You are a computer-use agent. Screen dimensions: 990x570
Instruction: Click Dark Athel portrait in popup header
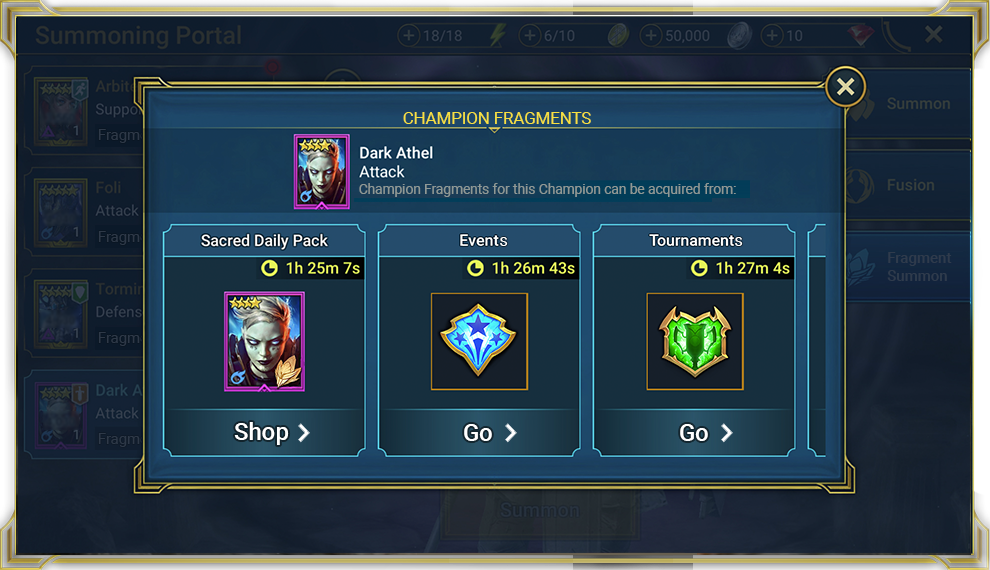coord(321,171)
